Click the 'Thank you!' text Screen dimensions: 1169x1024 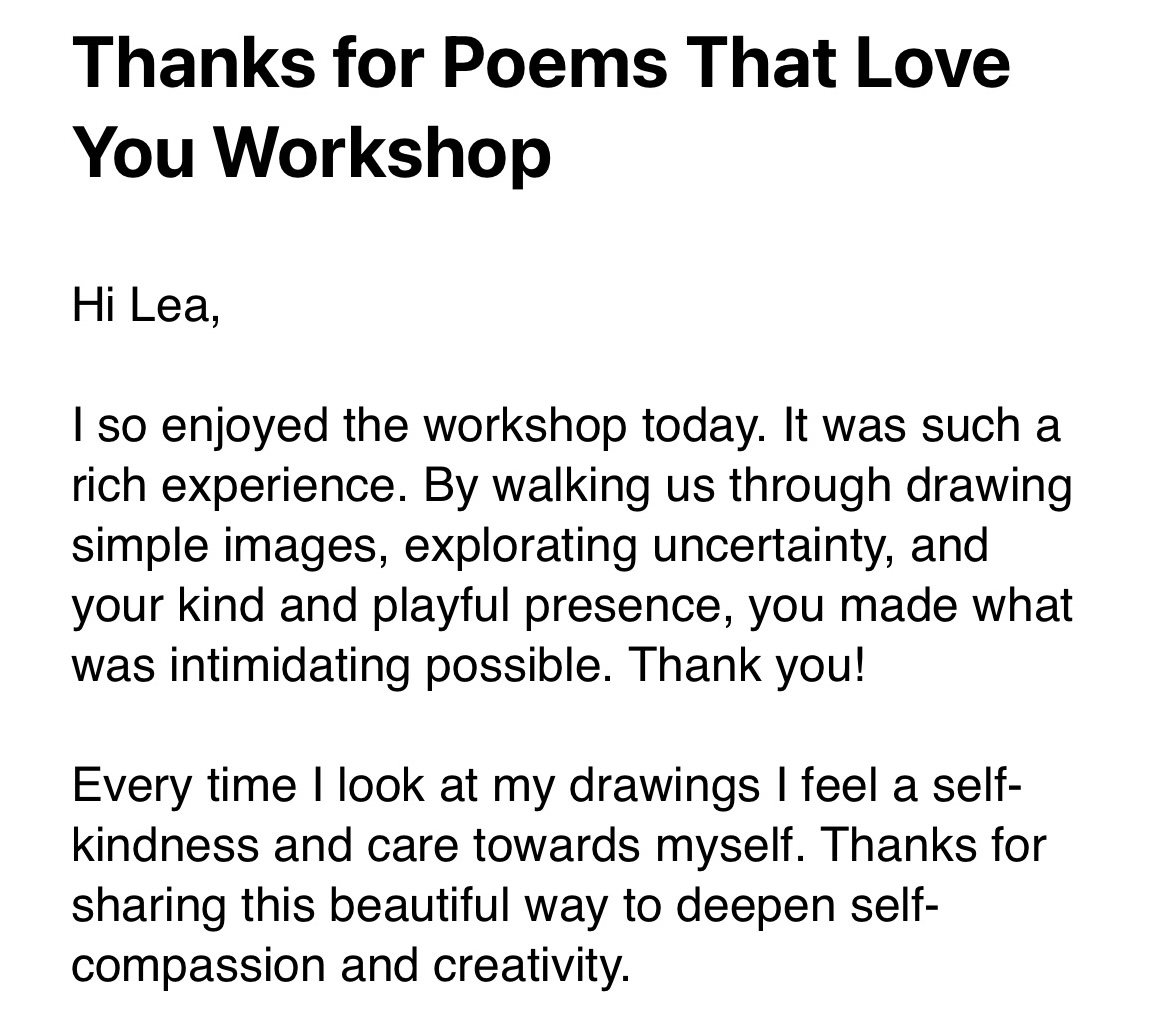click(745, 666)
